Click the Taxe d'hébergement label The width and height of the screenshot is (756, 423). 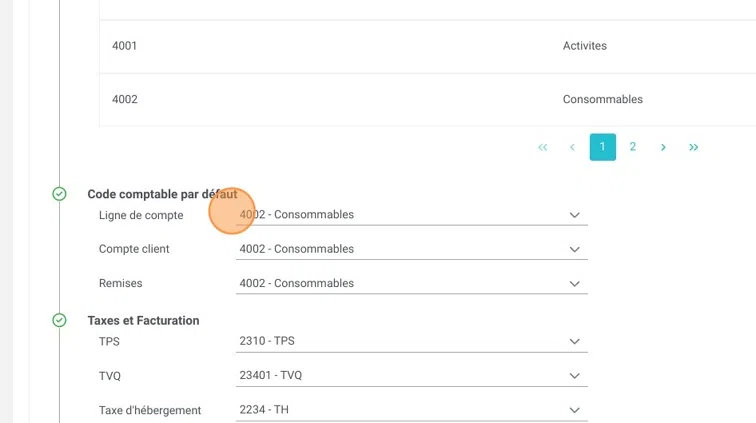coord(150,410)
